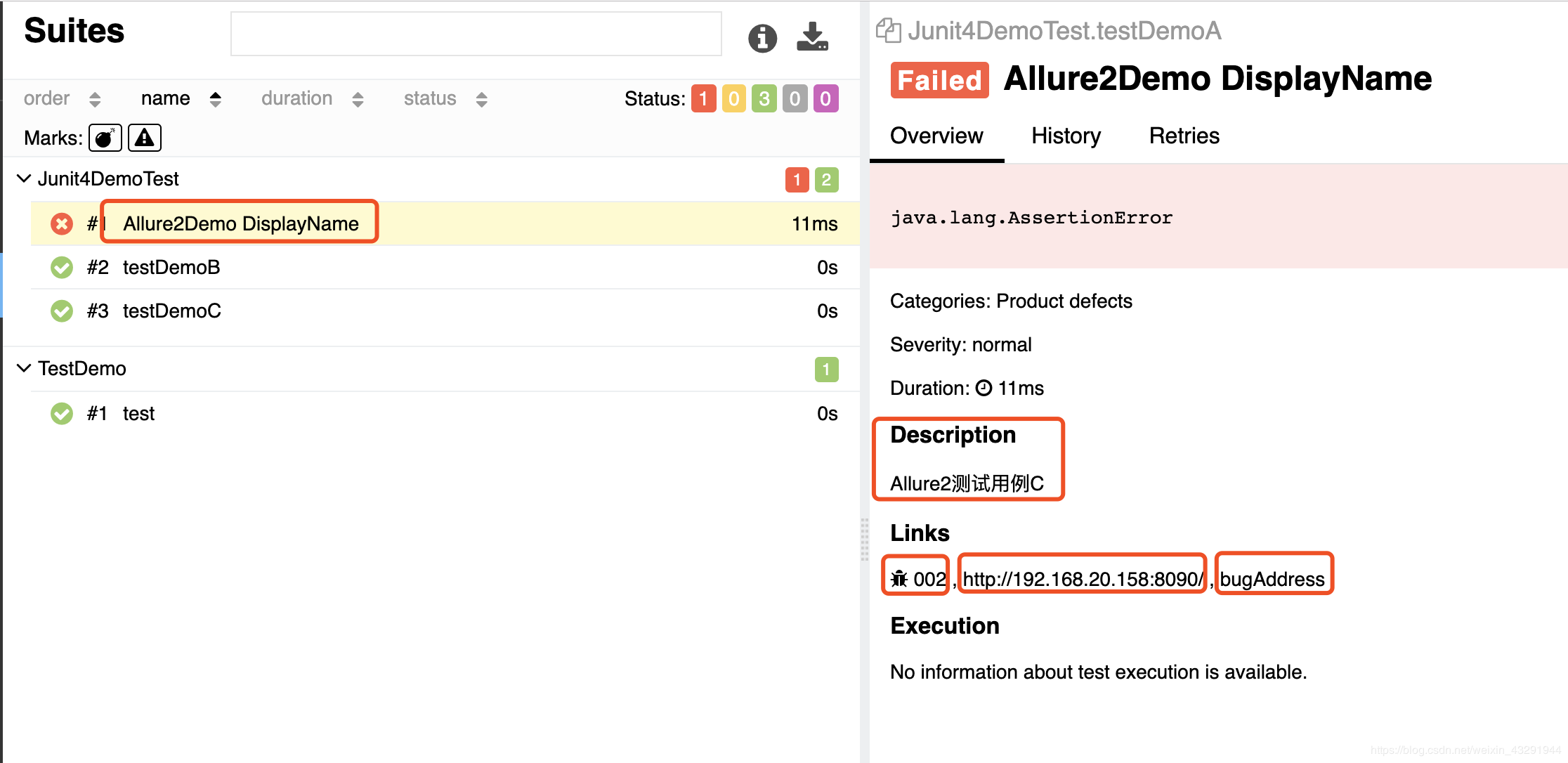Switch to the History tab

point(1066,136)
